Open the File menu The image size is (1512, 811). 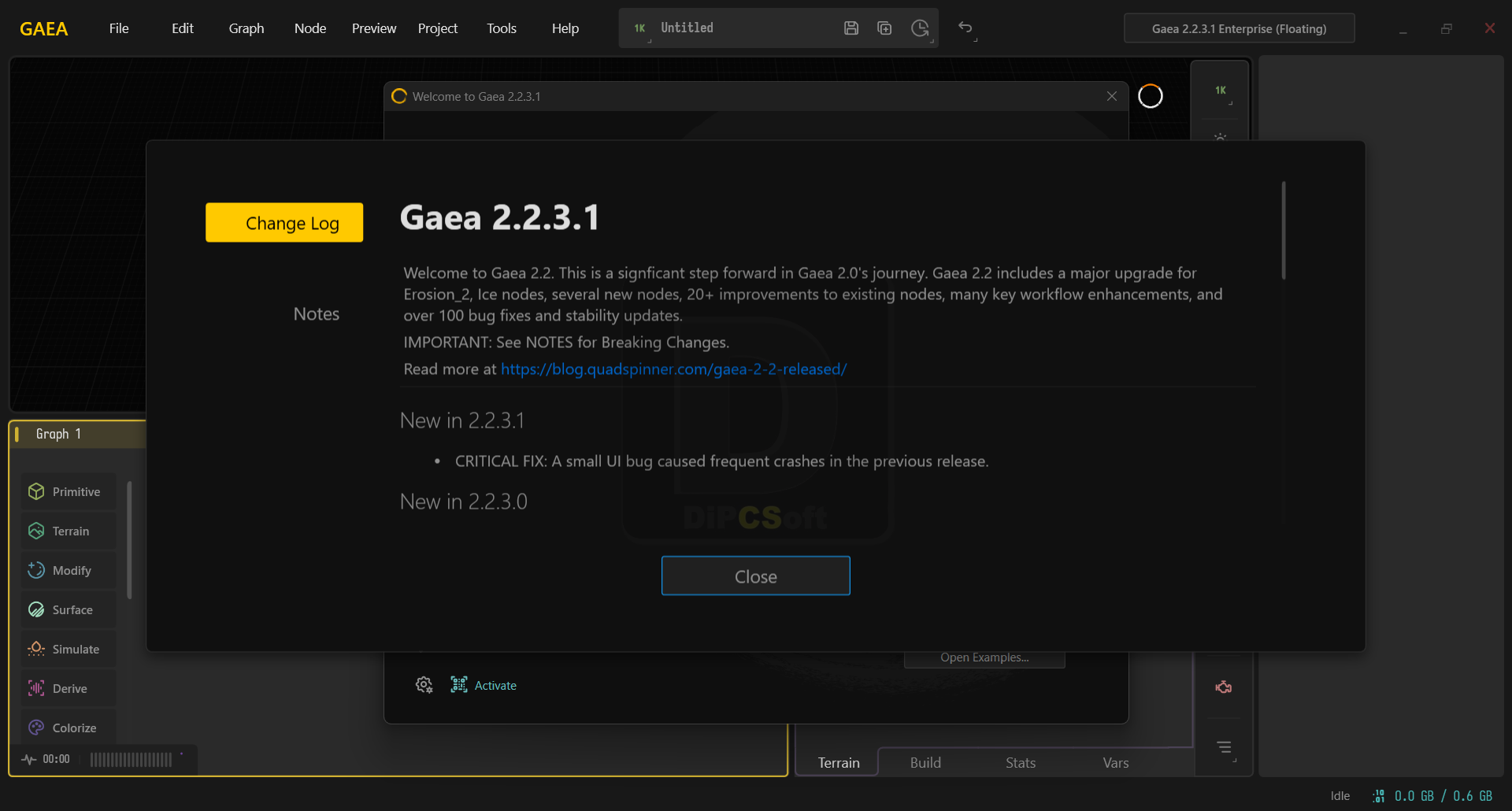tap(119, 28)
